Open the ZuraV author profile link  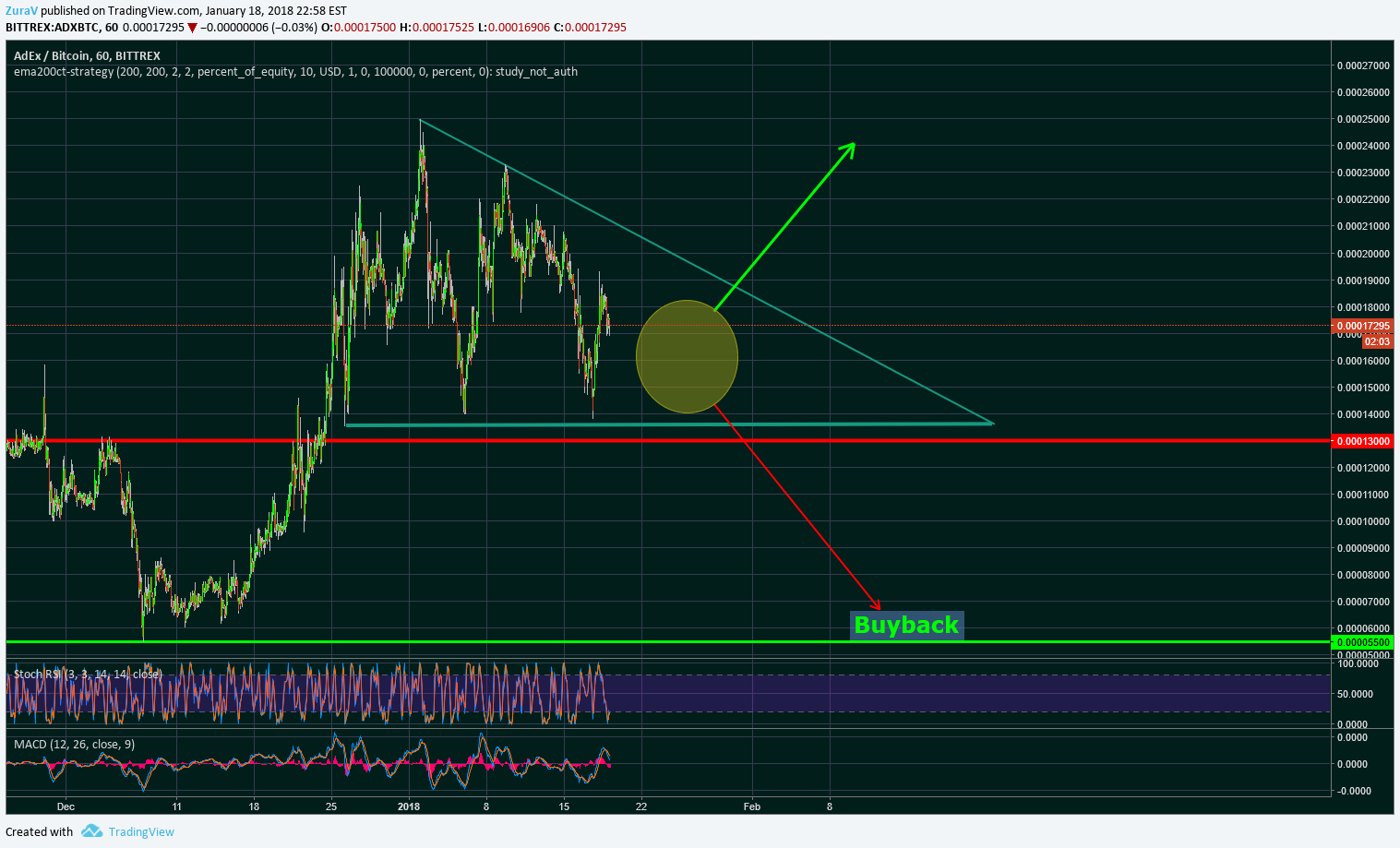click(22, 11)
